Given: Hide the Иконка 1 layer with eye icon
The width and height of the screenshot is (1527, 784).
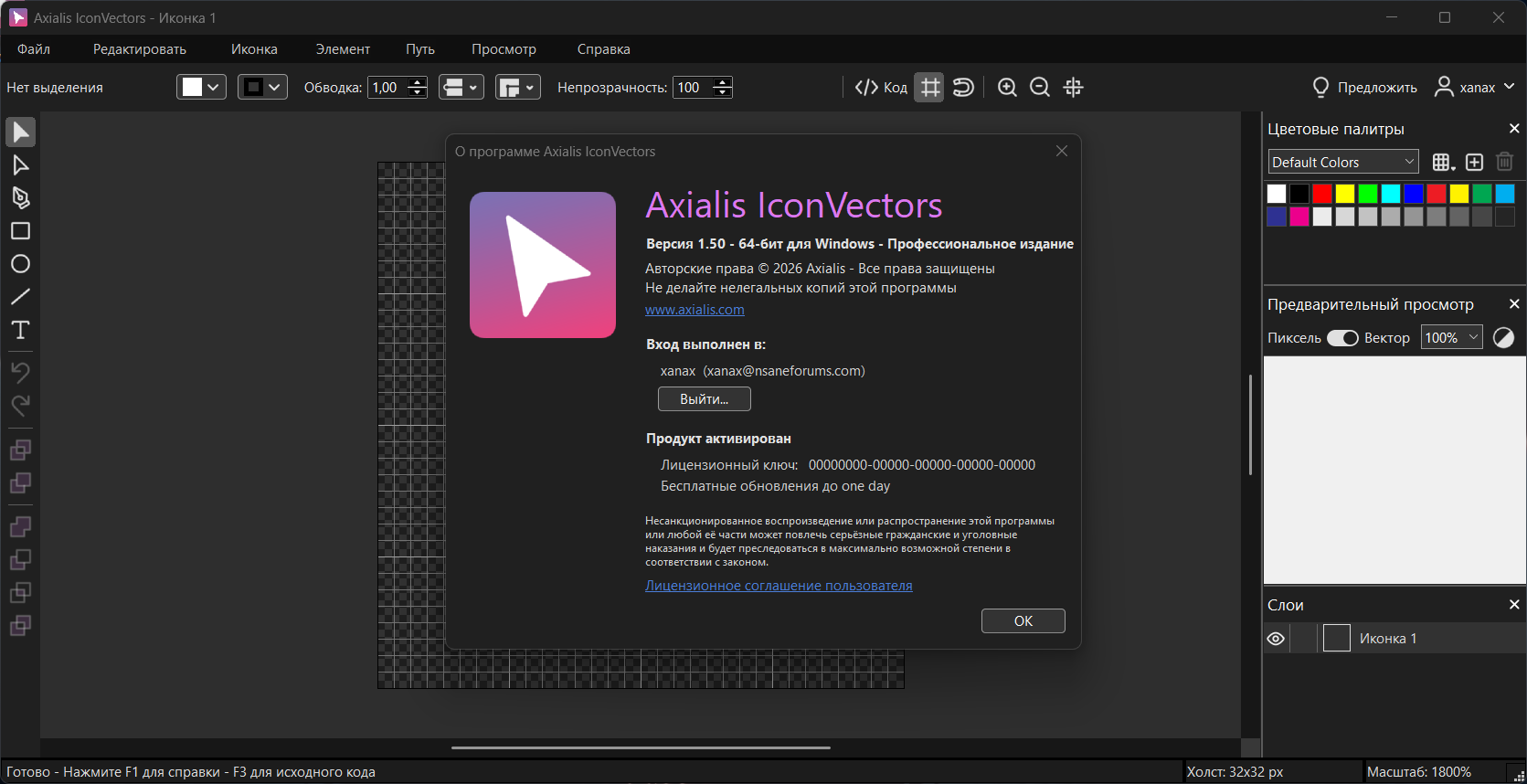Looking at the screenshot, I should (x=1276, y=639).
